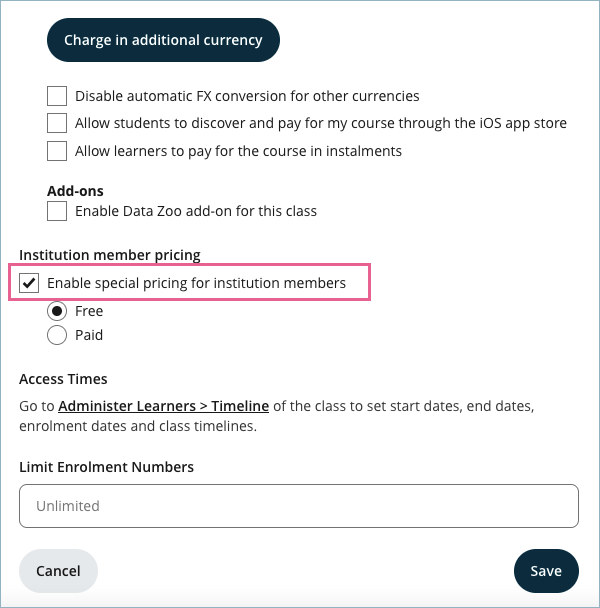Enable iOS app store discovery checkbox
Screen dimensions: 600x608
click(57, 124)
